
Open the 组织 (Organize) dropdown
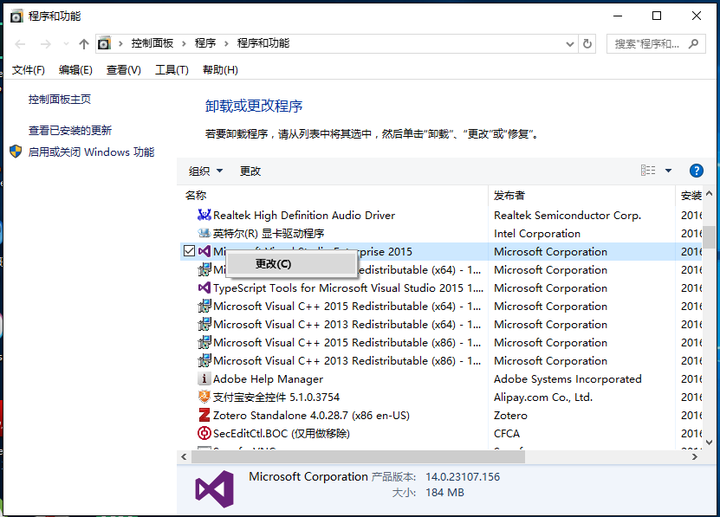point(206,171)
